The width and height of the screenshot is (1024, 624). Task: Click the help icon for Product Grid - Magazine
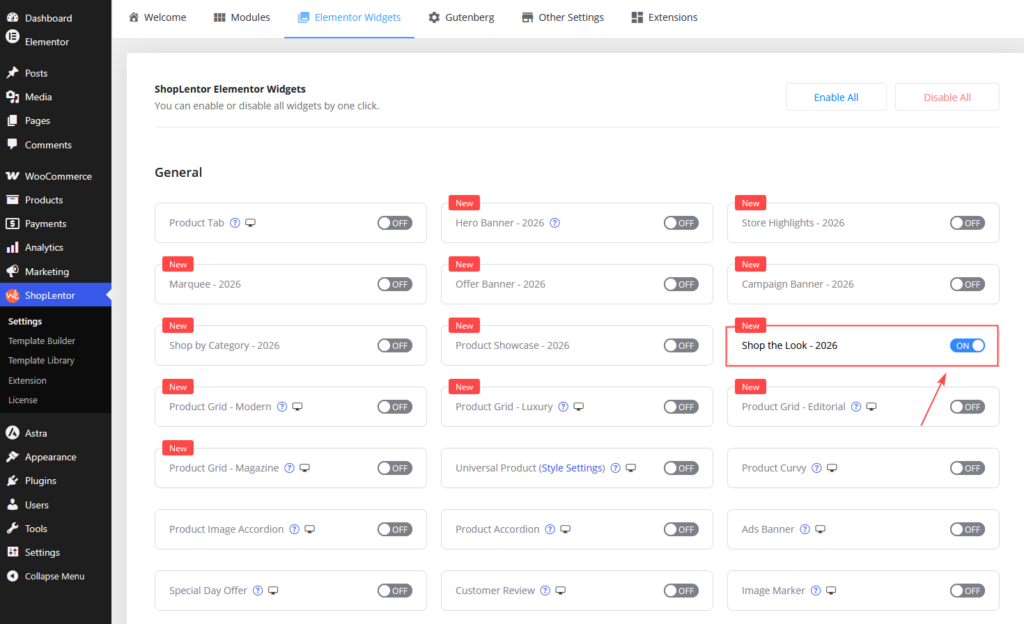[x=289, y=468]
